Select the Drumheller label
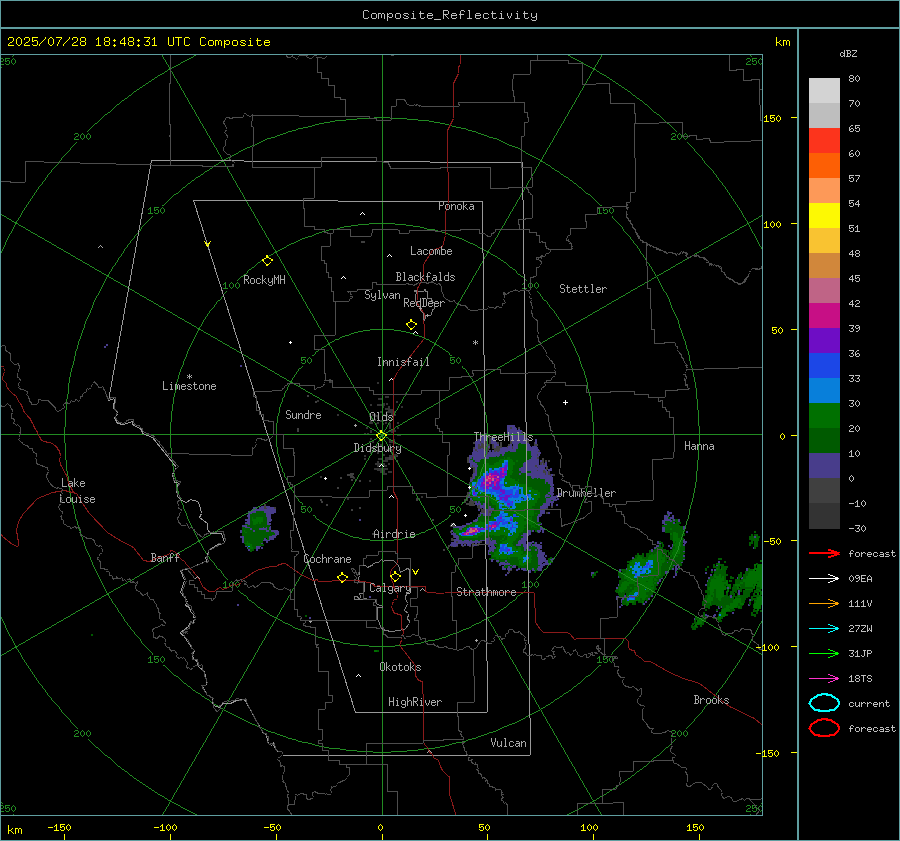The image size is (900, 841). [x=586, y=493]
